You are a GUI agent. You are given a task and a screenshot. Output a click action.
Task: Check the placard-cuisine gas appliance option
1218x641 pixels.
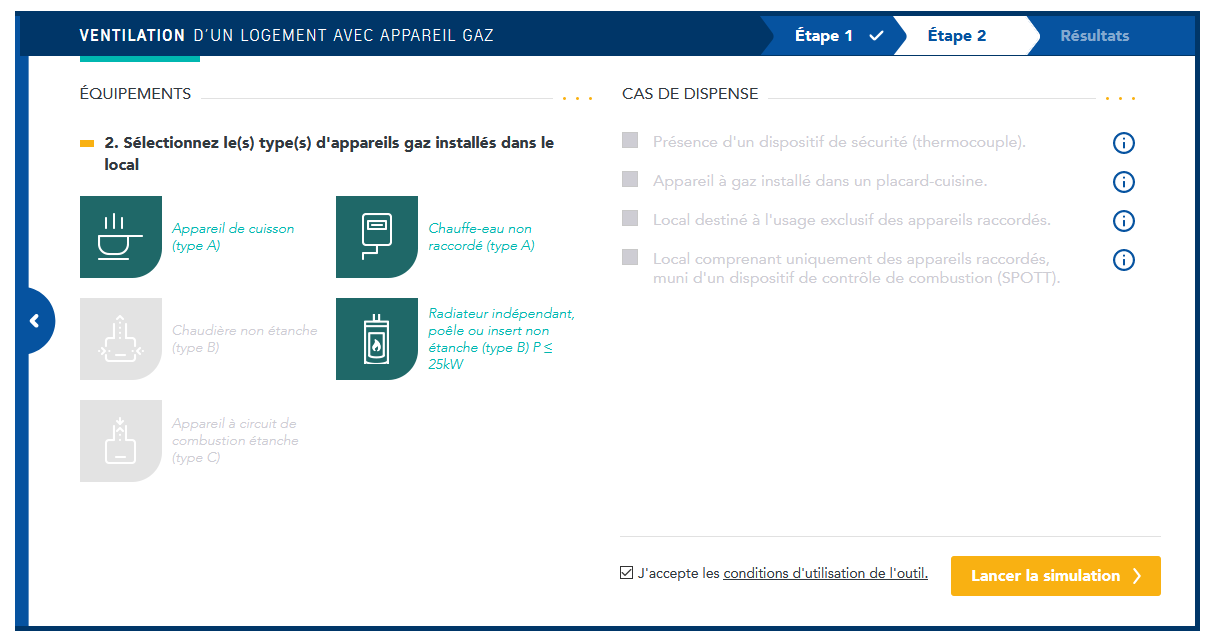pyautogui.click(x=630, y=180)
